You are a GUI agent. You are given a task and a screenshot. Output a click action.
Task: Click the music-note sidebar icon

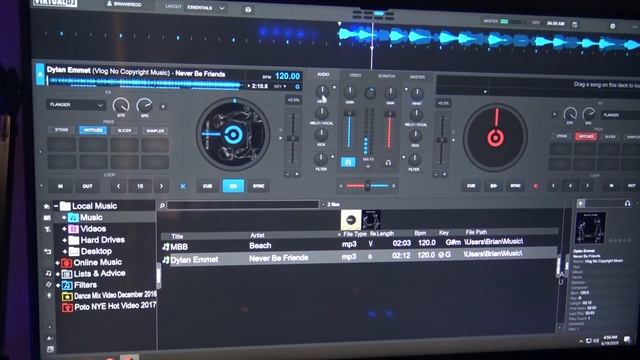coord(48,273)
